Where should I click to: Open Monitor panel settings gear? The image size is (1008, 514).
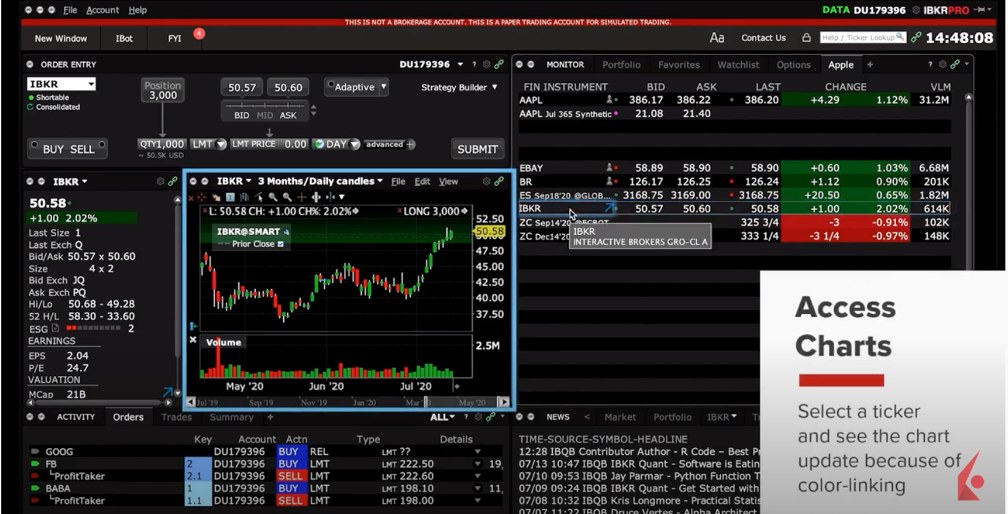pos(955,64)
